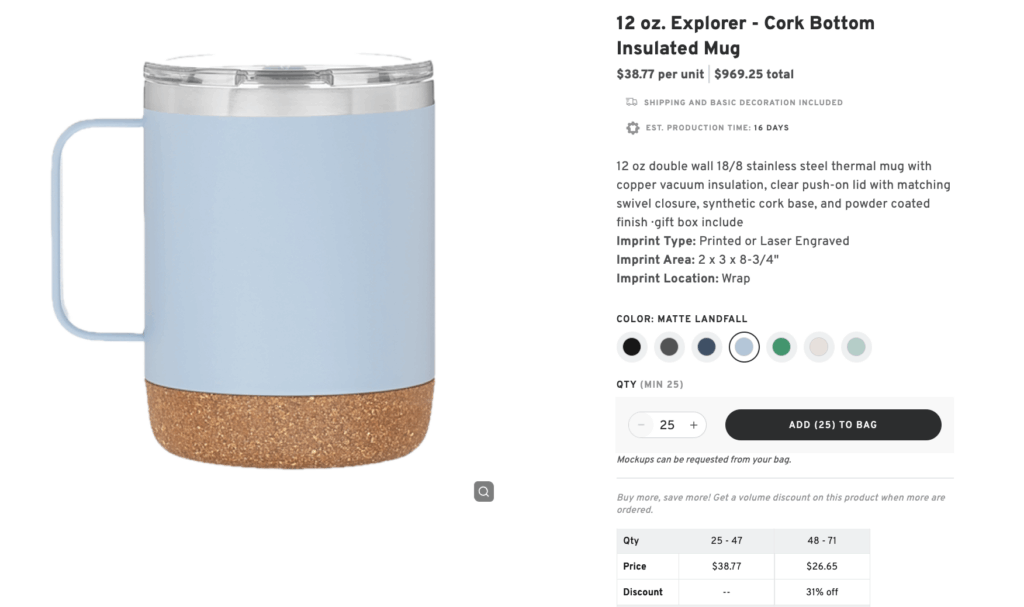
Task: Click the quantity input showing 25
Action: pos(667,424)
